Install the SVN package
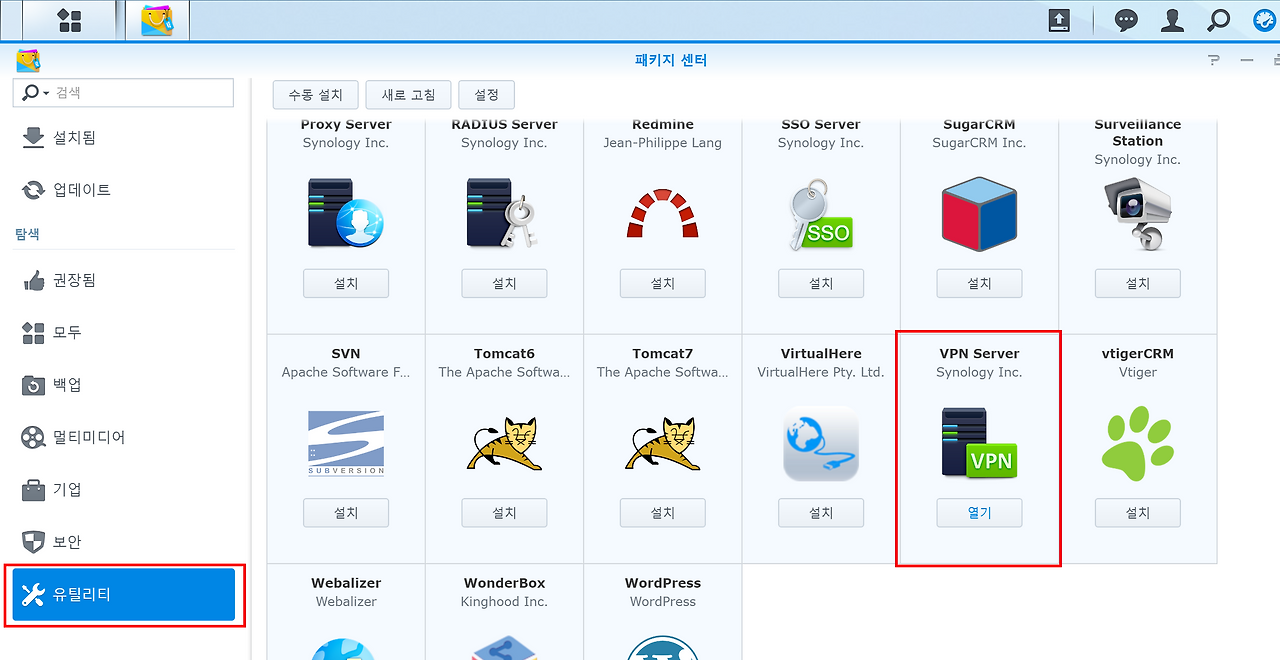This screenshot has height=660, width=1280. coord(345,512)
